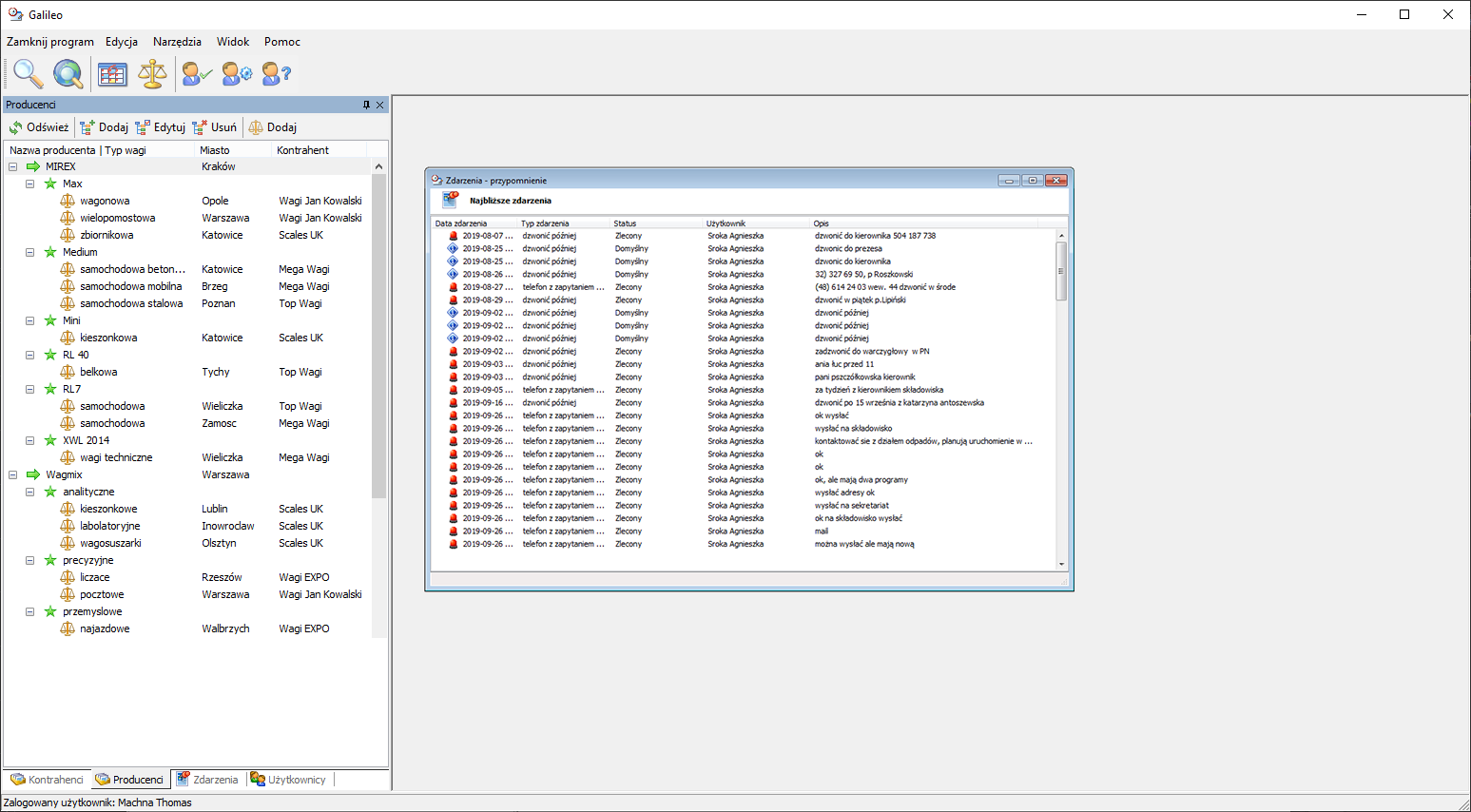Click the user with question mark icon
This screenshot has height=812, width=1471.
(x=277, y=73)
